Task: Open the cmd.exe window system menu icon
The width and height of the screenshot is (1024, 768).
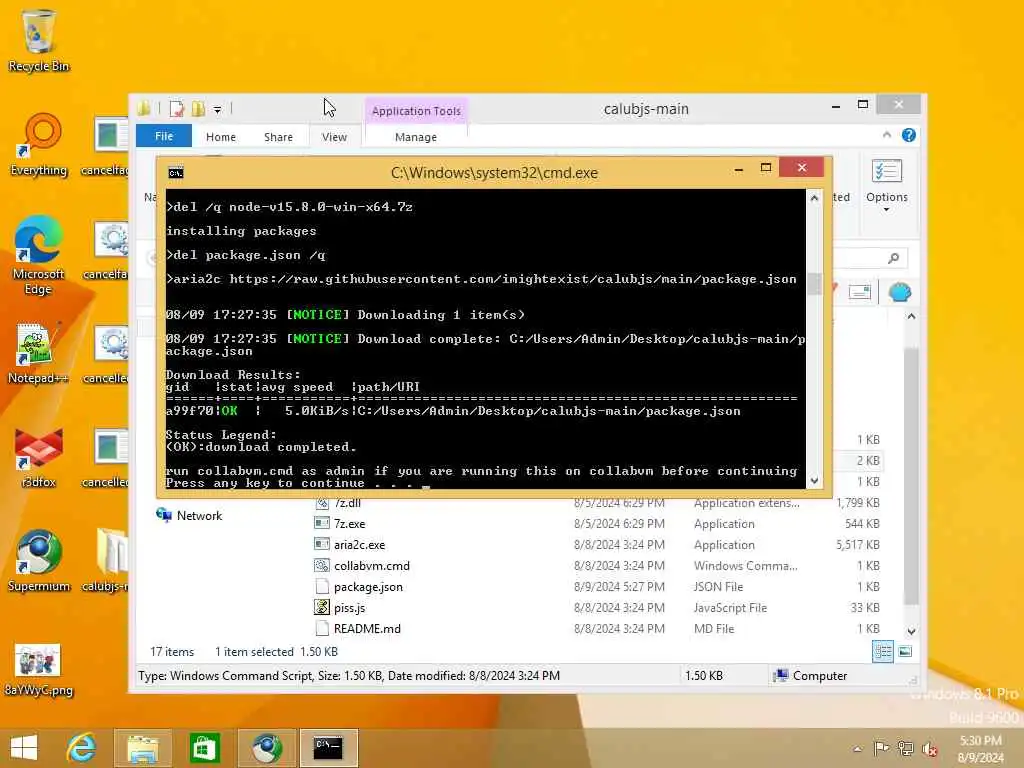Action: click(x=176, y=172)
